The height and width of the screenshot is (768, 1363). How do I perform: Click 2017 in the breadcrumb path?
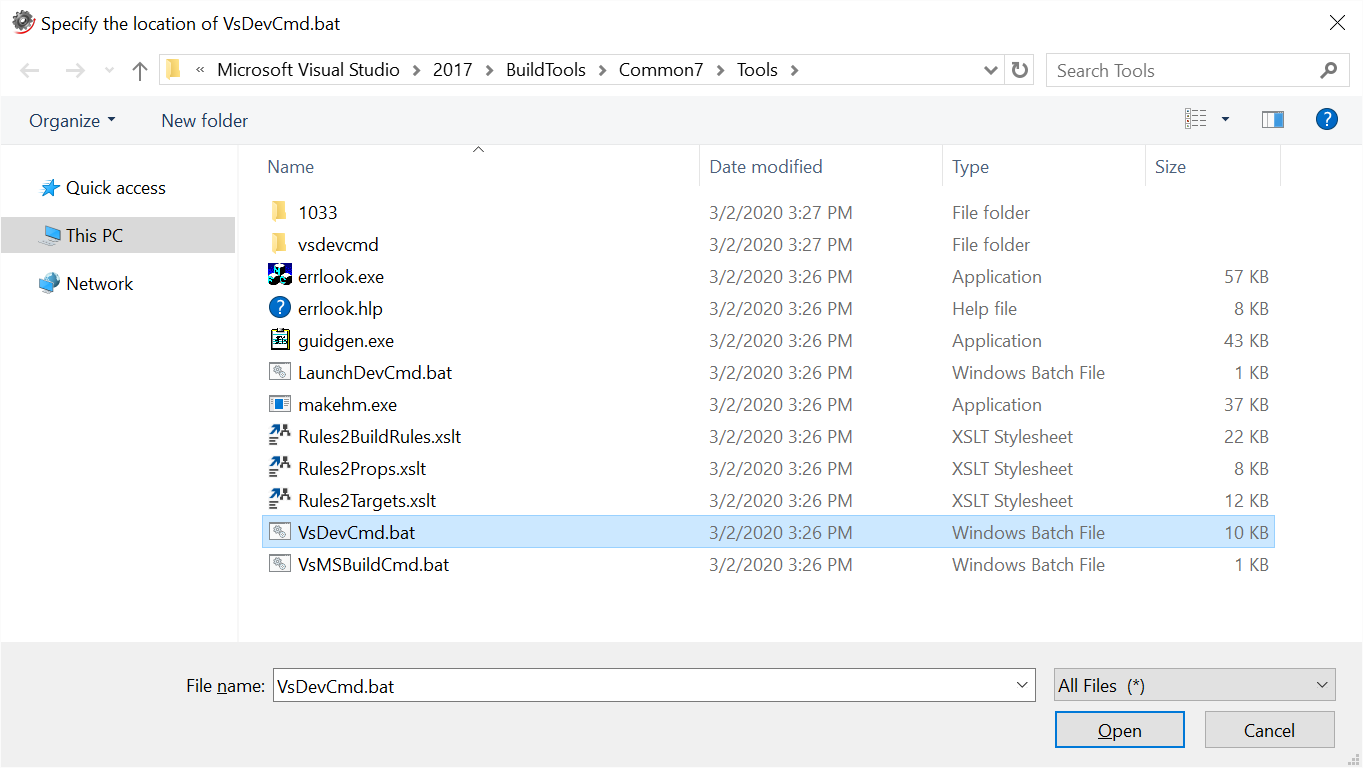click(x=453, y=70)
